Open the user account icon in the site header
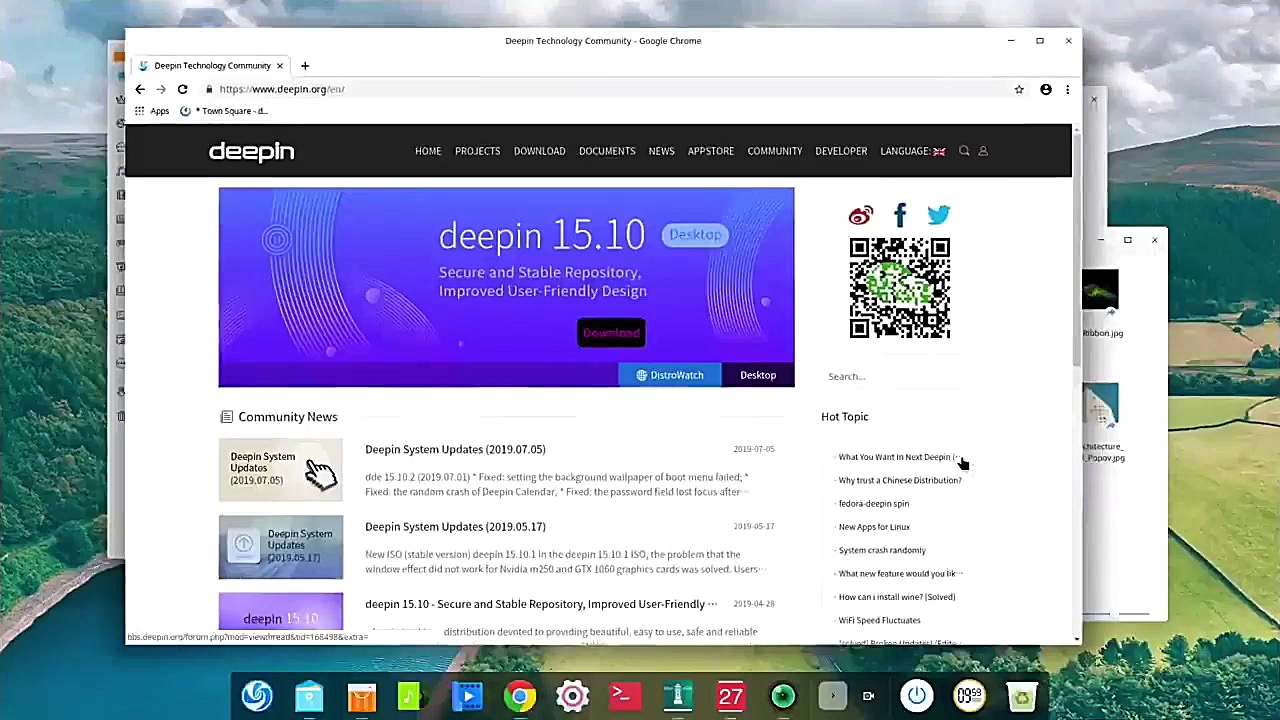Viewport: 1280px width, 720px height. 983,151
